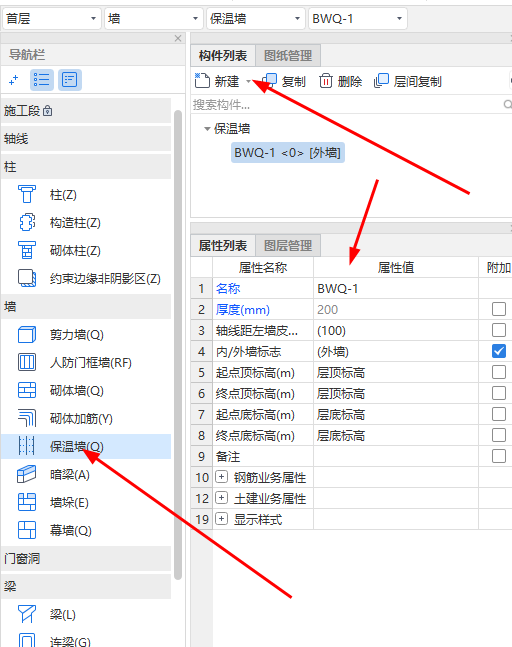Screen dimensions: 512x647
Task: Toggle 附加 checkbox for 备注 row
Action: tap(499, 456)
